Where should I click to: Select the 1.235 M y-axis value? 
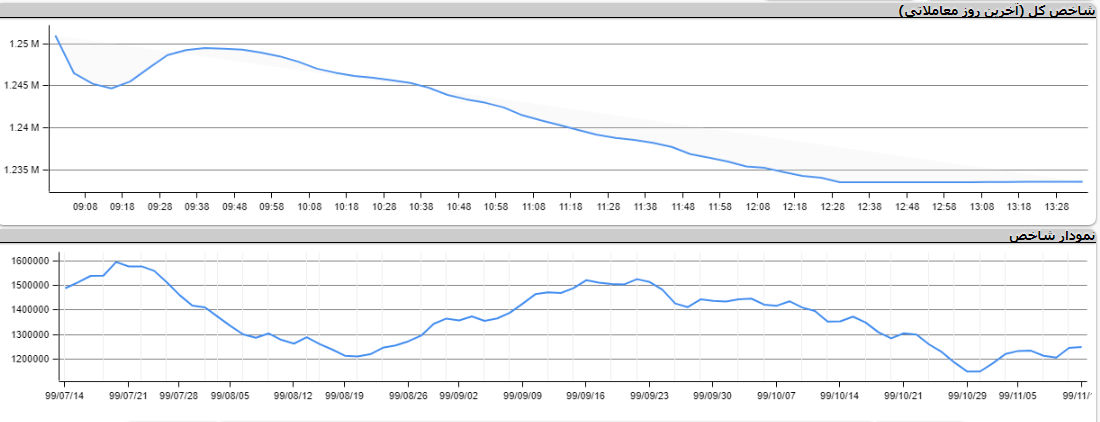point(21,170)
